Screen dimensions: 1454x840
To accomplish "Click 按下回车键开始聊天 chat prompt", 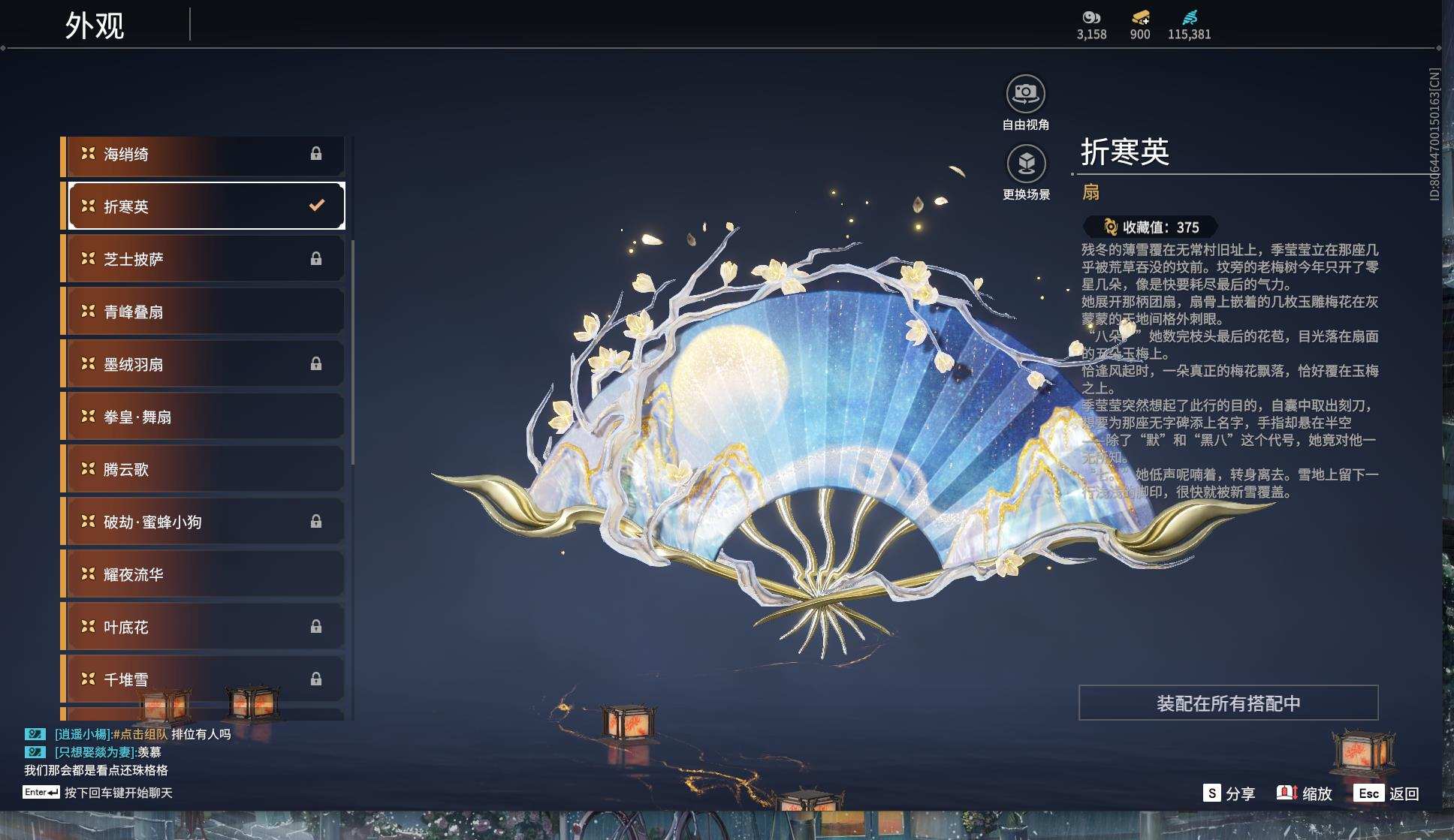I will coord(119,793).
